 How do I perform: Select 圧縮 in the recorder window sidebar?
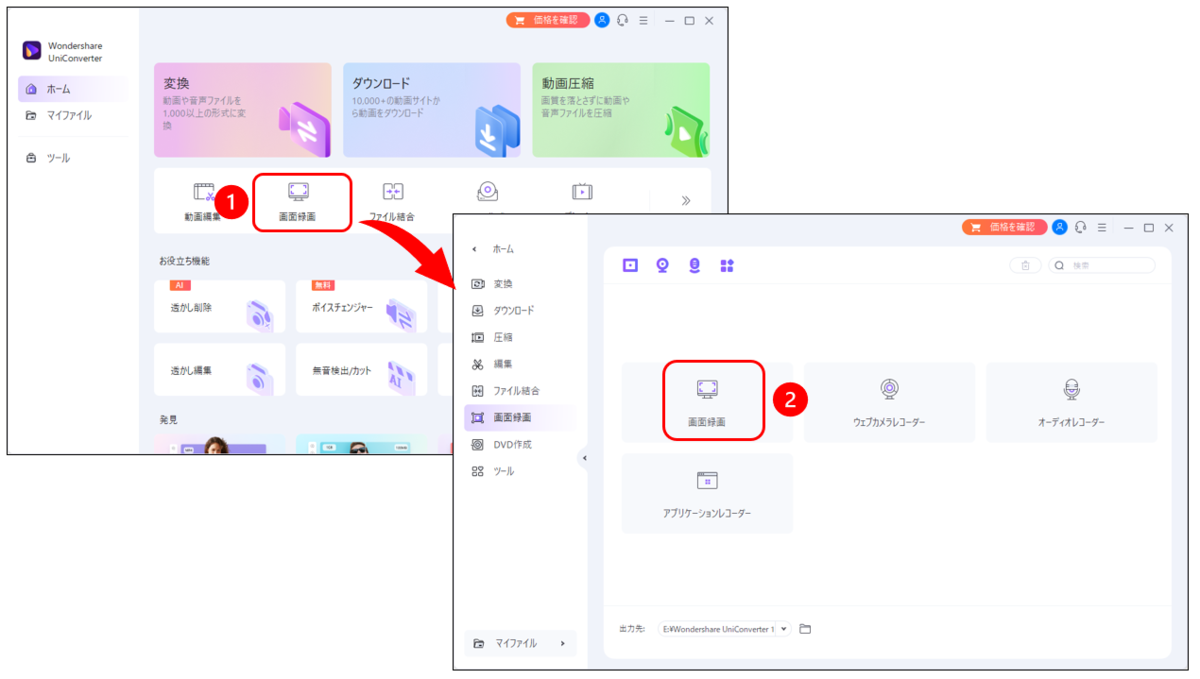[519, 337]
